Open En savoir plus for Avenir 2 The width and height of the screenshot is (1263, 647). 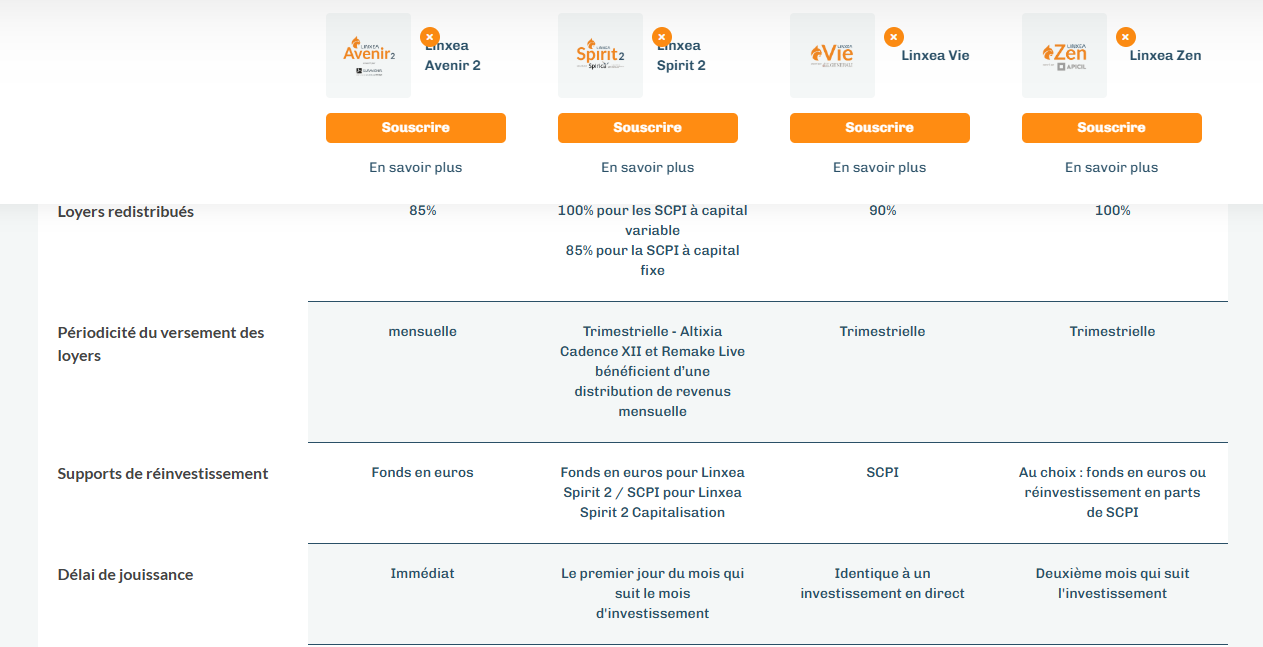point(416,168)
